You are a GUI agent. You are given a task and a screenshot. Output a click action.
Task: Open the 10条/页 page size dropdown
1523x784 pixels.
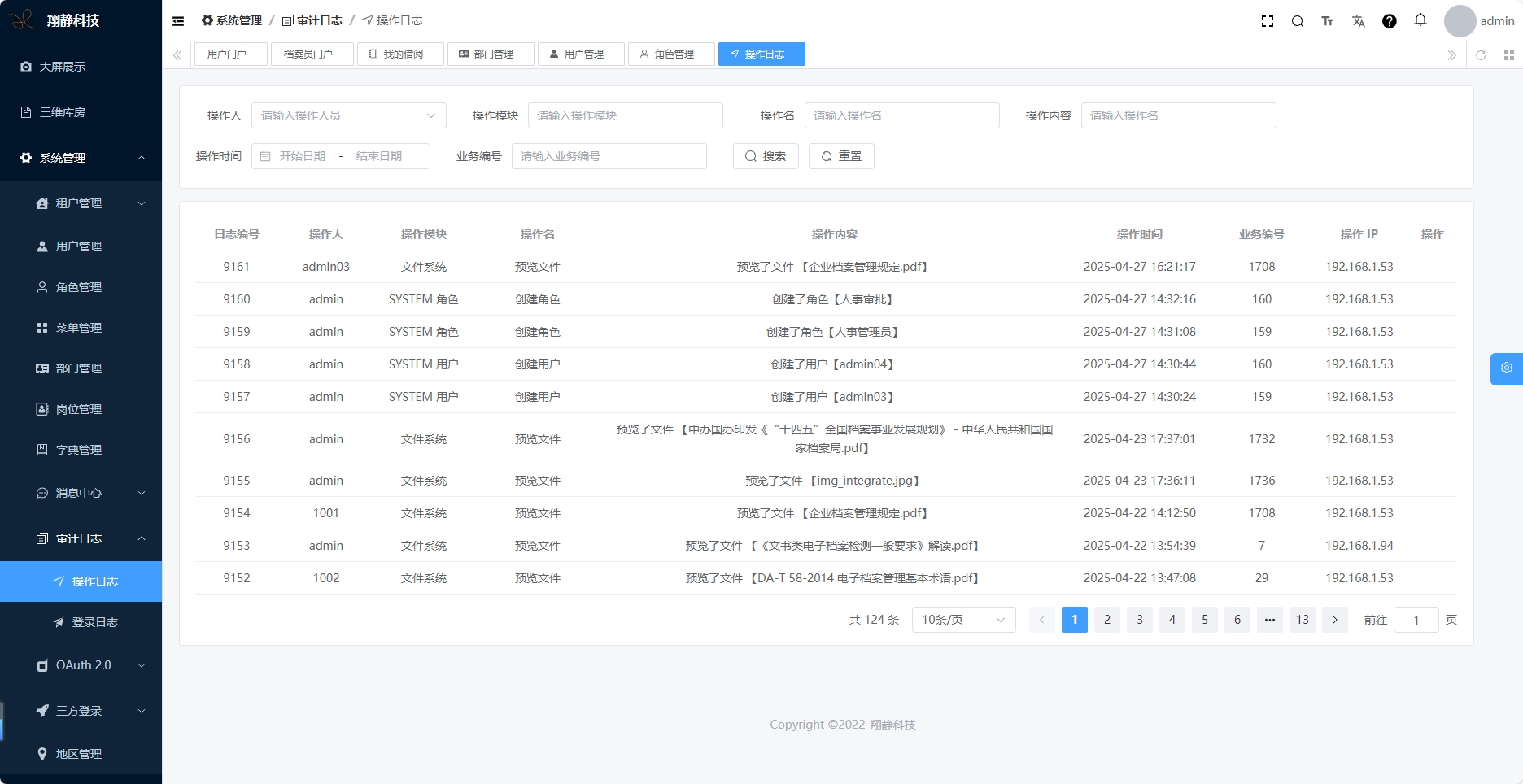pos(963,620)
